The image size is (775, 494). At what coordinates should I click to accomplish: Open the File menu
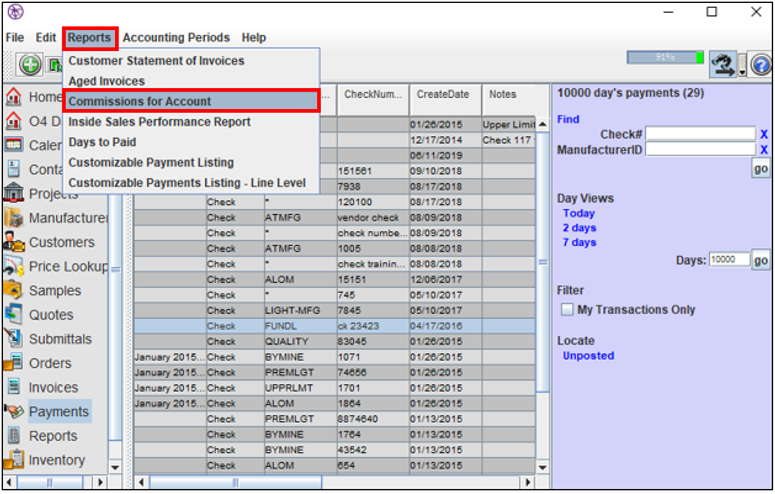[15, 38]
